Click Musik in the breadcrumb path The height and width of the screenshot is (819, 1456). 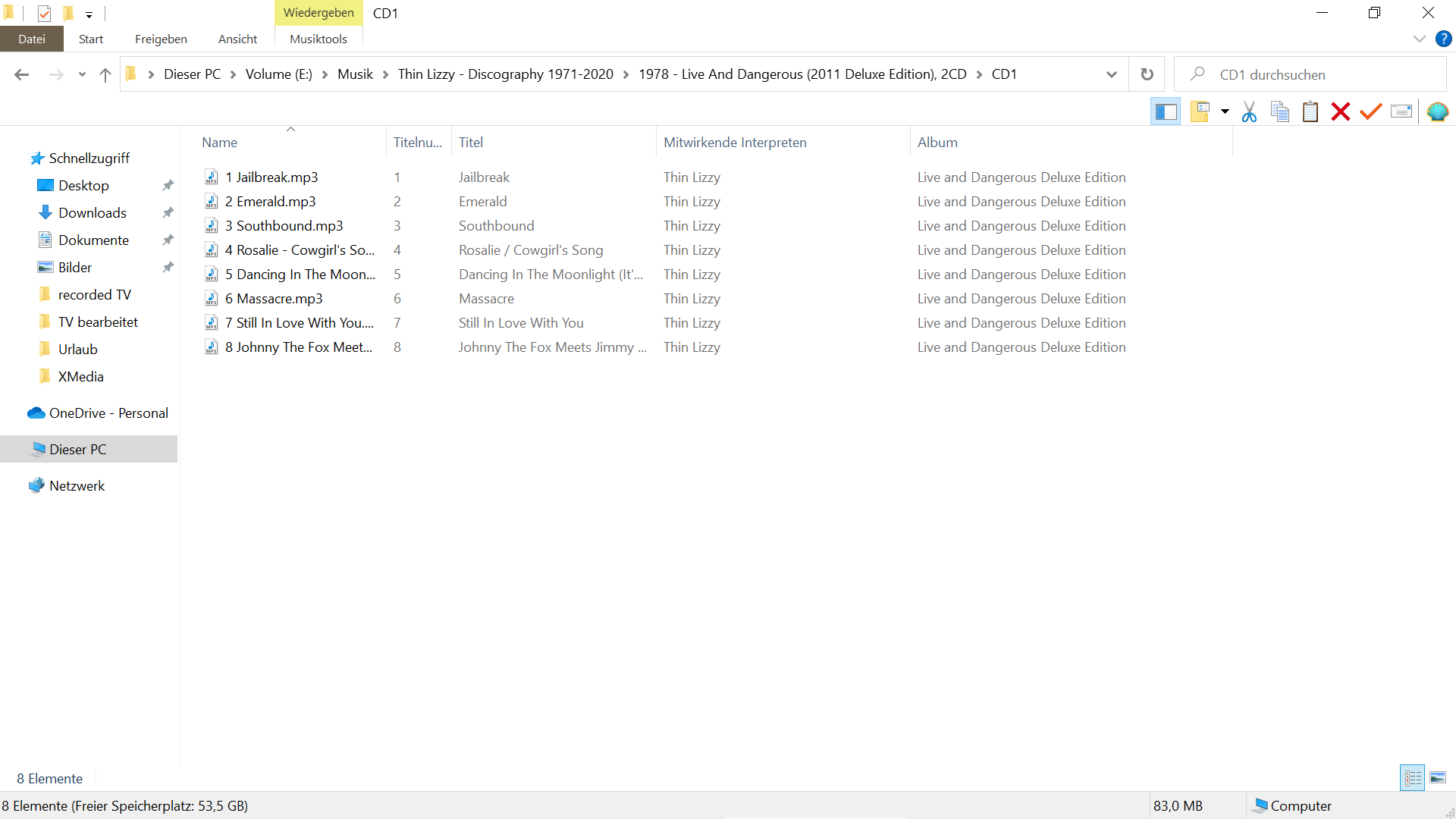[356, 74]
